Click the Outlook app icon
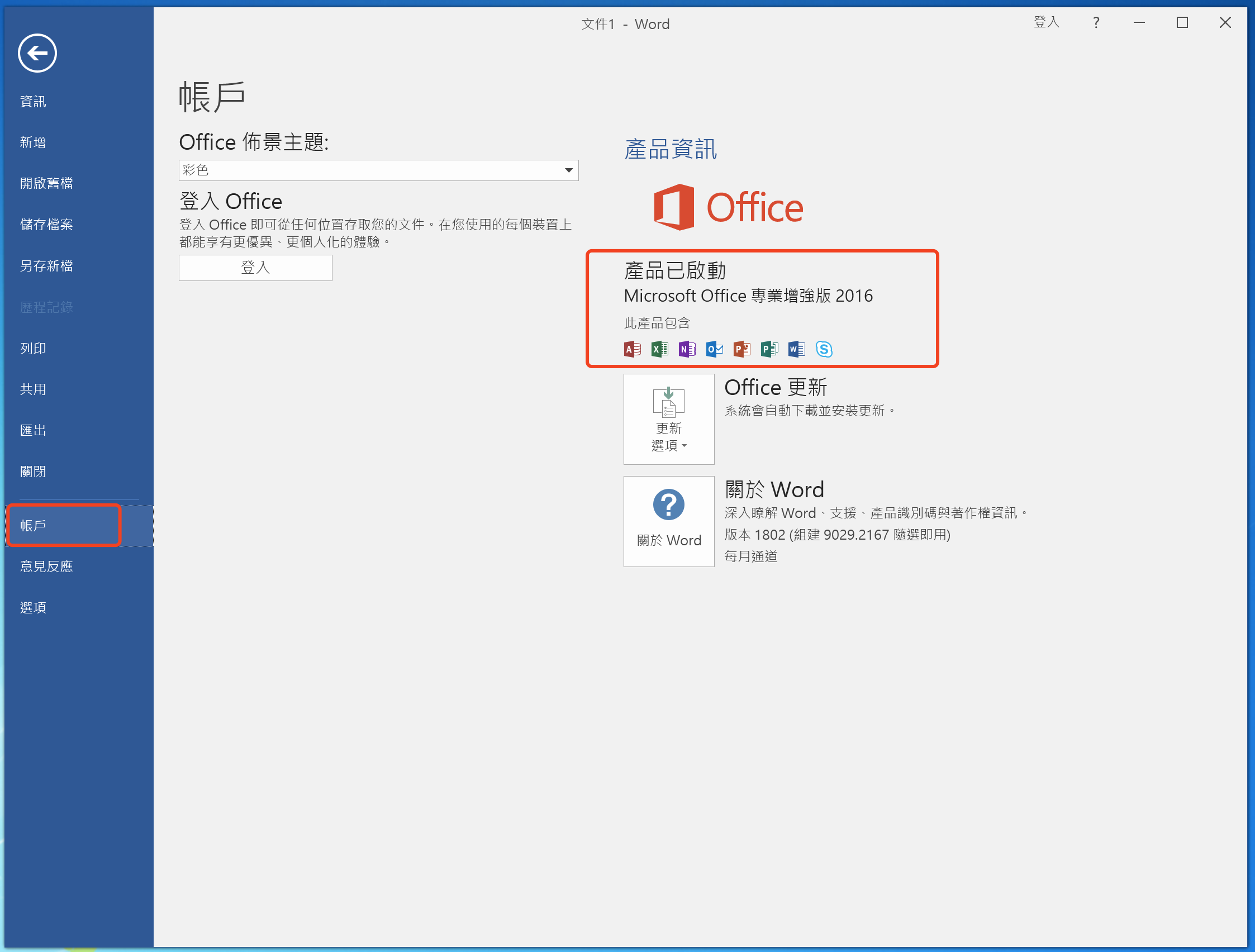Viewport: 1255px width, 952px height. click(714, 349)
